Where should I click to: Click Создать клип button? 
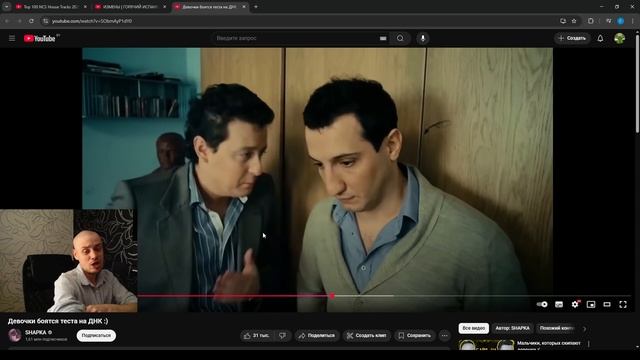click(367, 336)
